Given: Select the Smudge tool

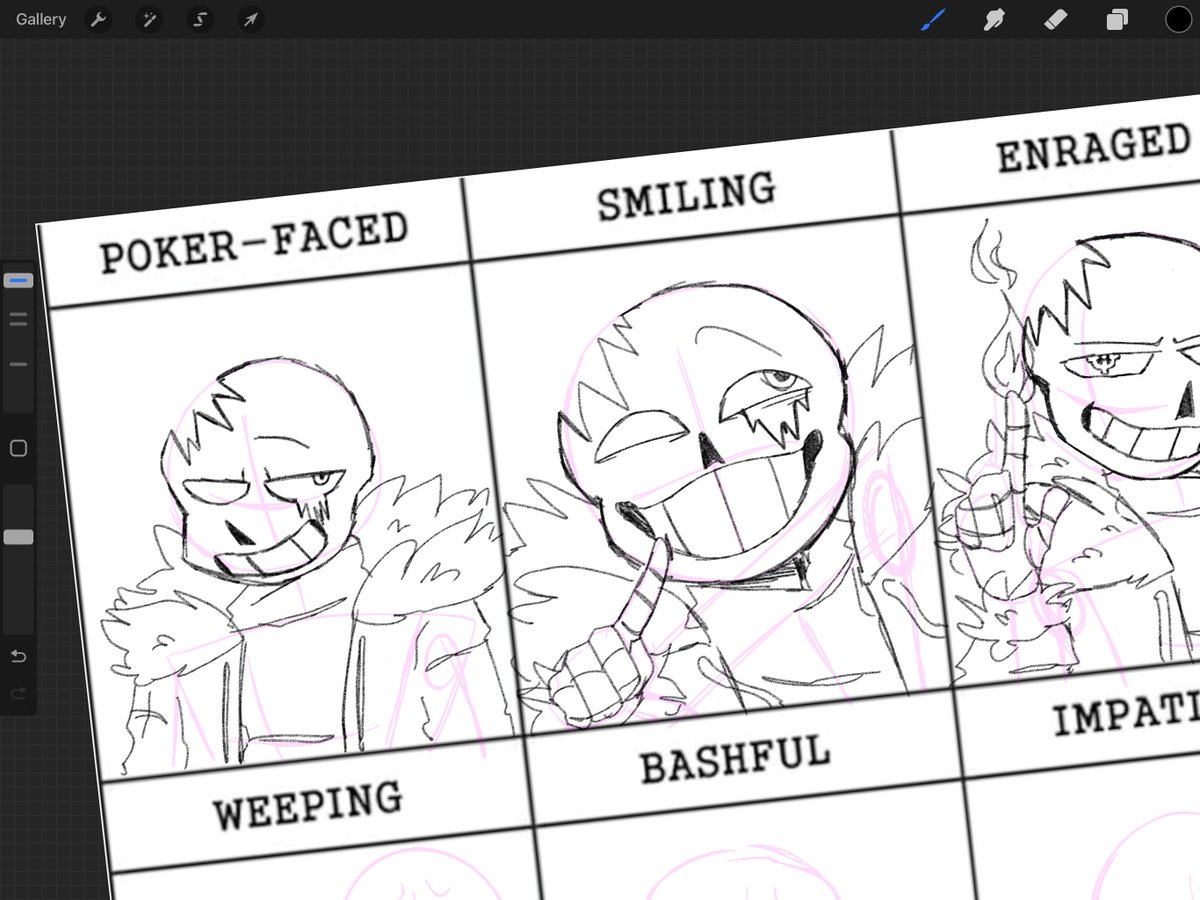Looking at the screenshot, I should coord(994,19).
